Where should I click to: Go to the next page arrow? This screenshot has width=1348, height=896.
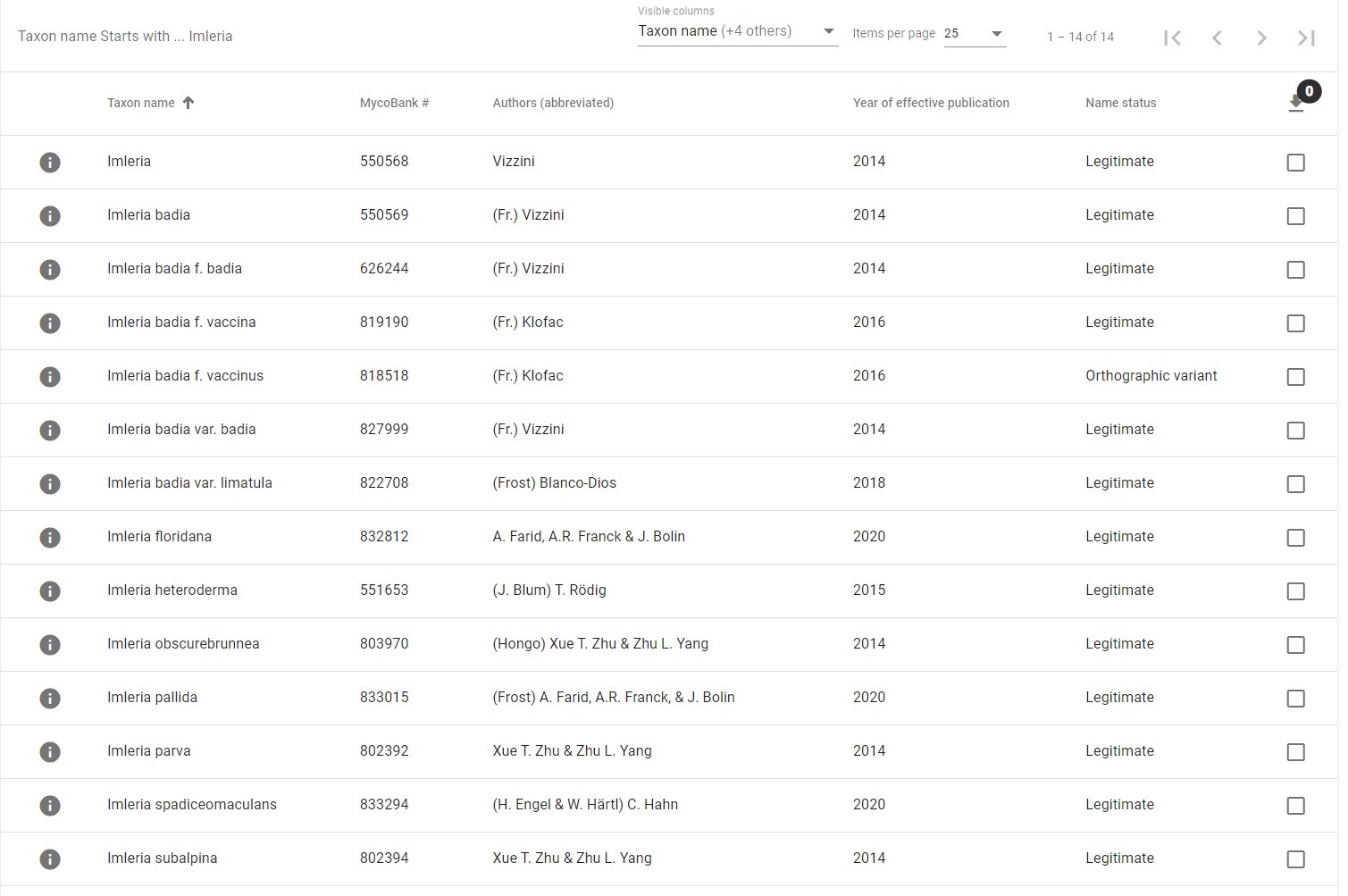click(x=1261, y=38)
